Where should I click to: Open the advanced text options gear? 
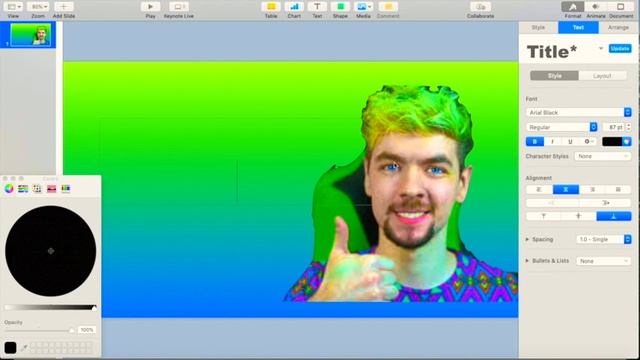[588, 142]
